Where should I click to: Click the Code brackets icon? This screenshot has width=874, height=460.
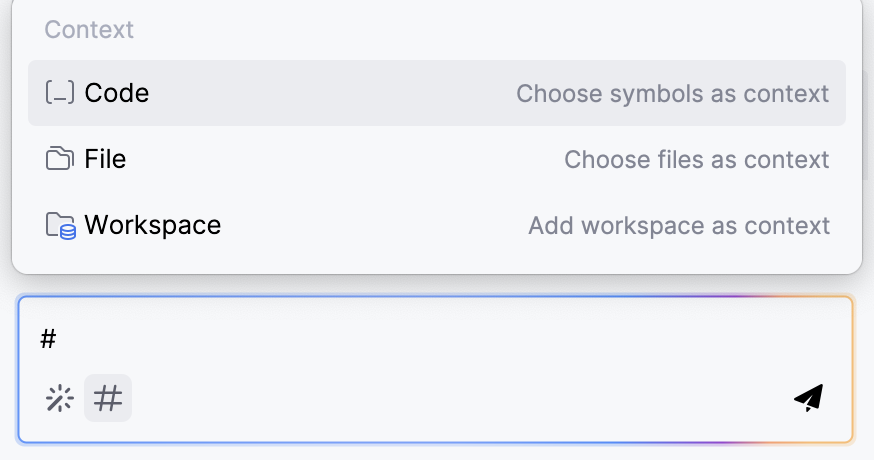tap(60, 93)
